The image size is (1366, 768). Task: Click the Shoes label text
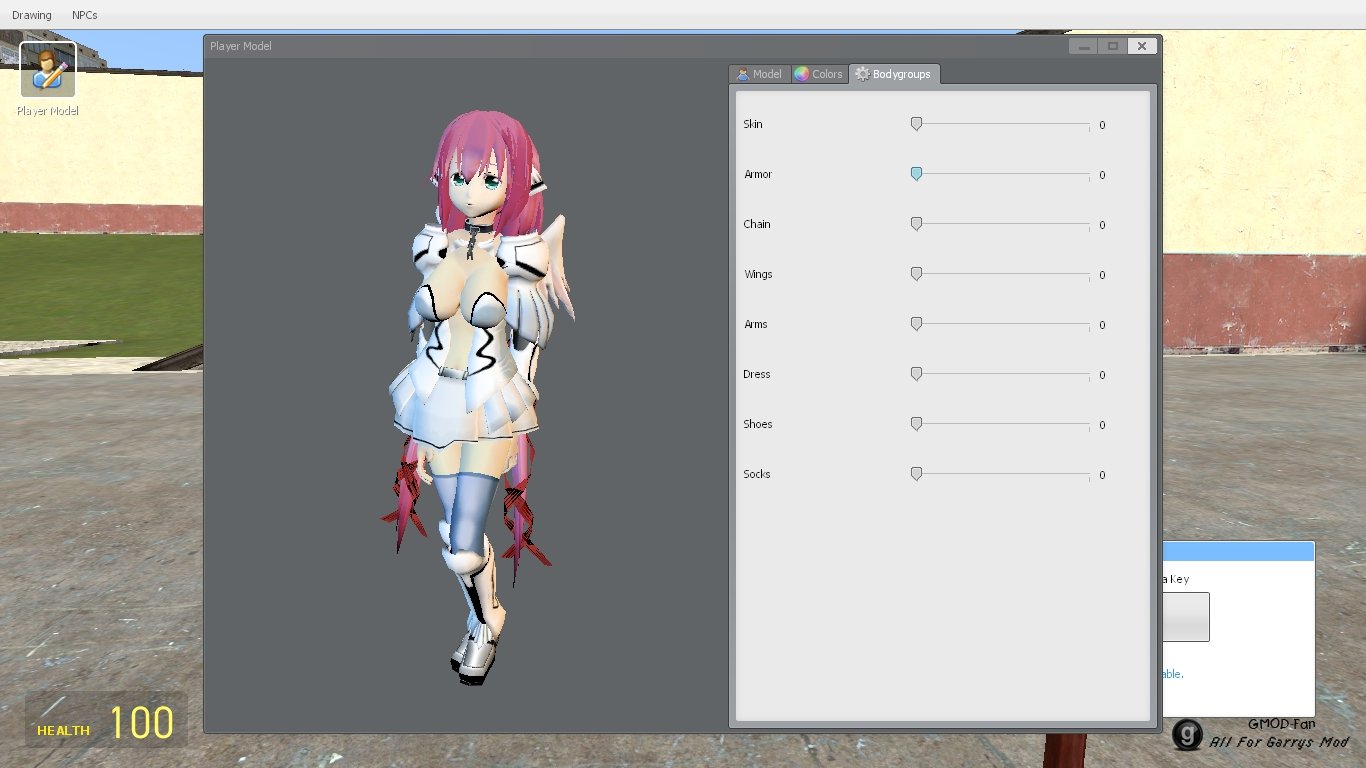click(x=758, y=424)
